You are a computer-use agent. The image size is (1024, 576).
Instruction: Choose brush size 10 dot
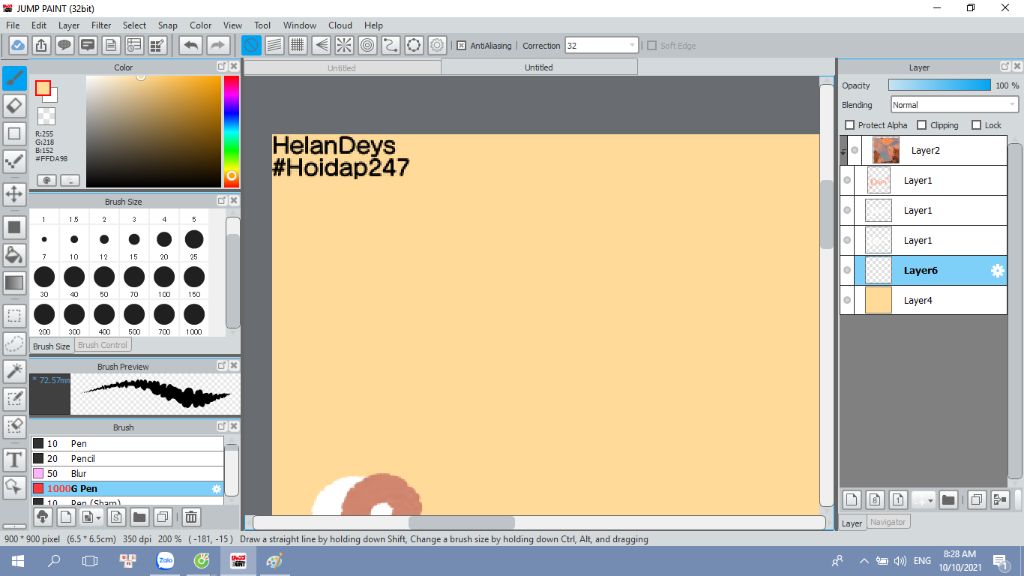pos(74,240)
